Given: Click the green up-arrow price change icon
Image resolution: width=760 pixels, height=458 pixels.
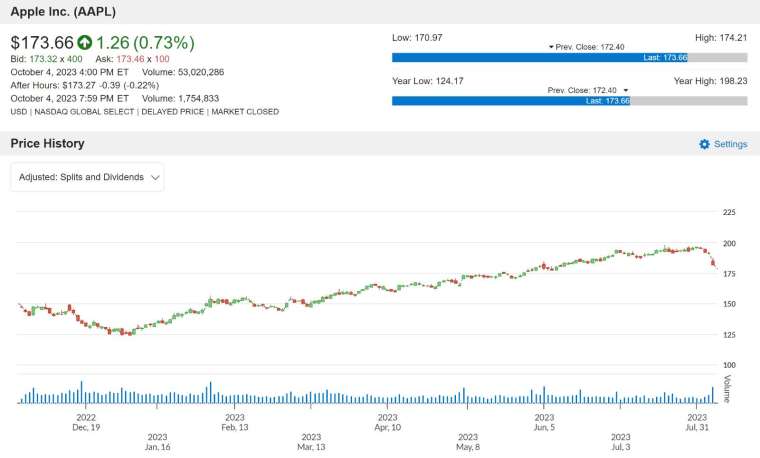Looking at the screenshot, I should (85, 43).
